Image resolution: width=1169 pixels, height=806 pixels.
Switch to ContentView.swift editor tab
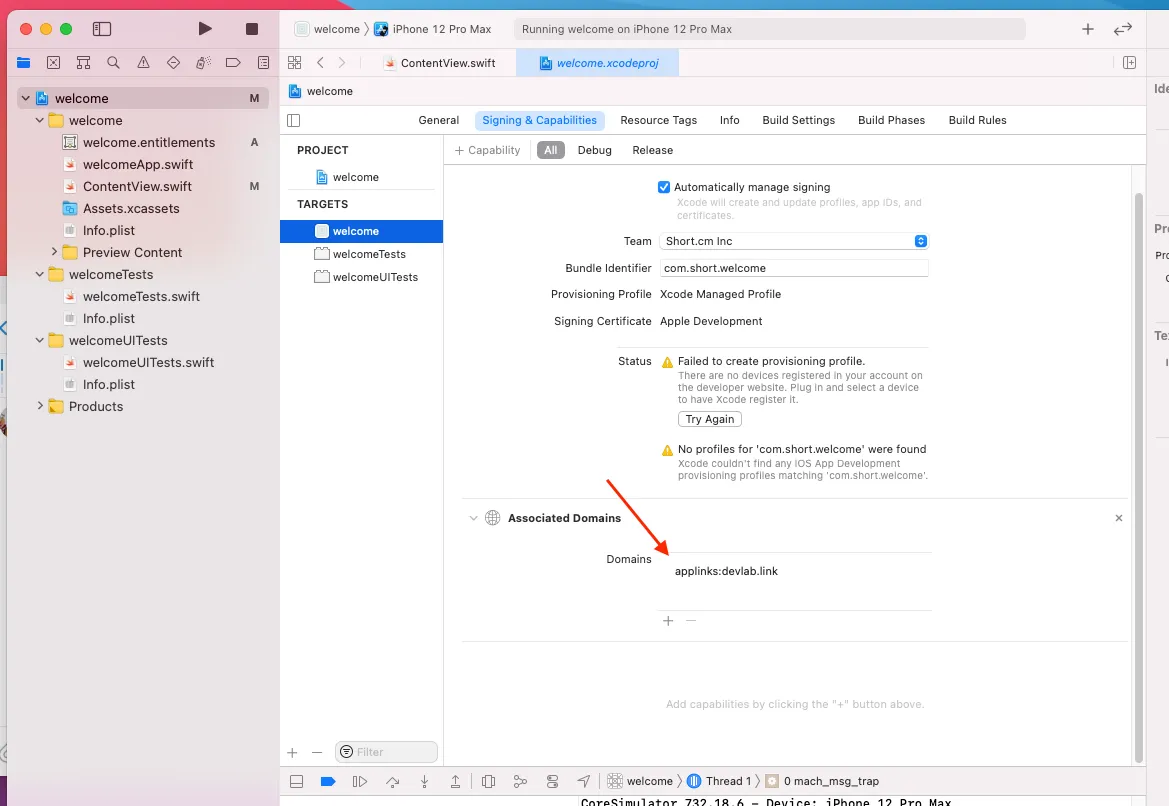click(x=440, y=63)
